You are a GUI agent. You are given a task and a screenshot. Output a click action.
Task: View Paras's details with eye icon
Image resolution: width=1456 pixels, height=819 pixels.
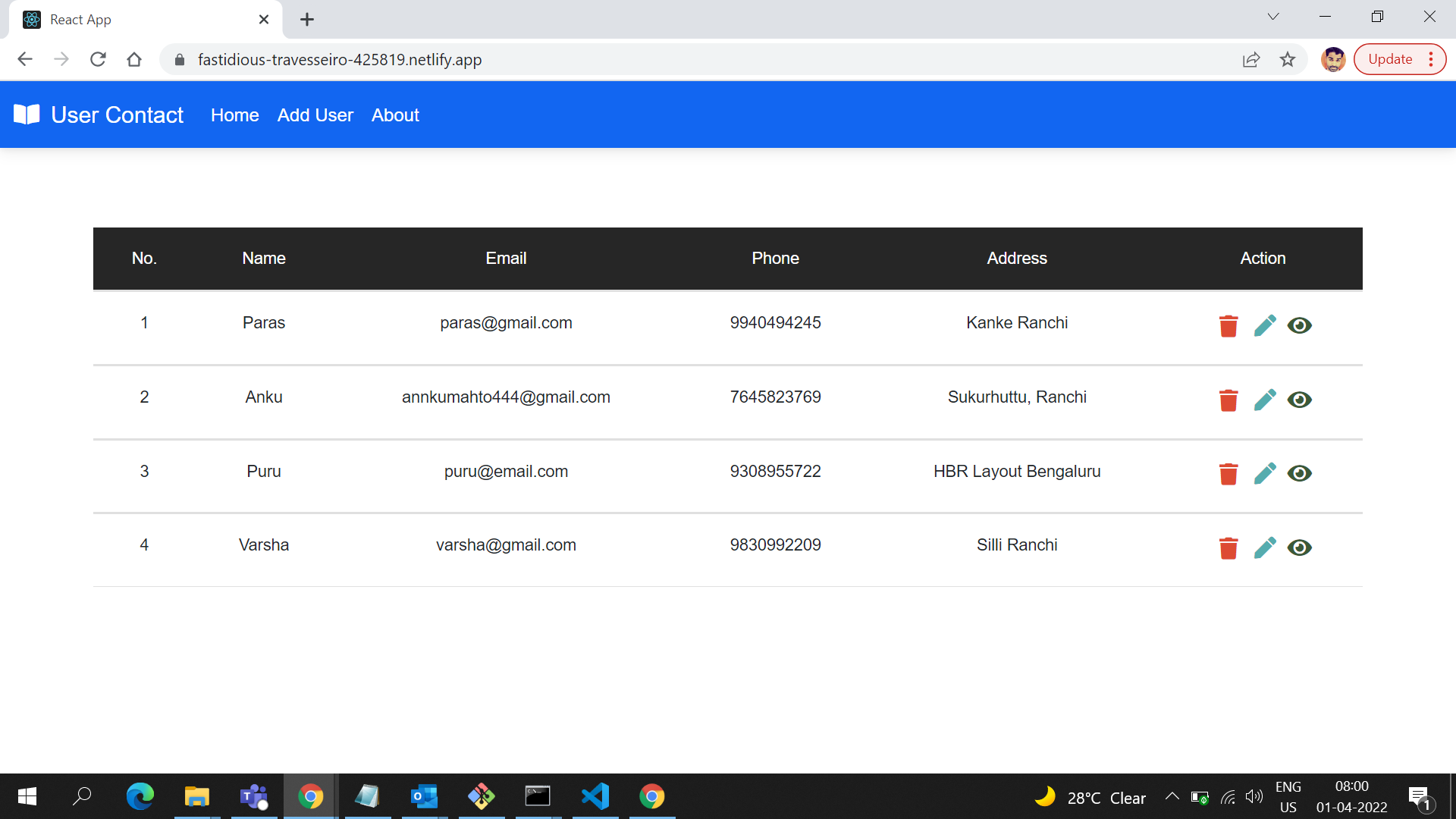(x=1300, y=325)
